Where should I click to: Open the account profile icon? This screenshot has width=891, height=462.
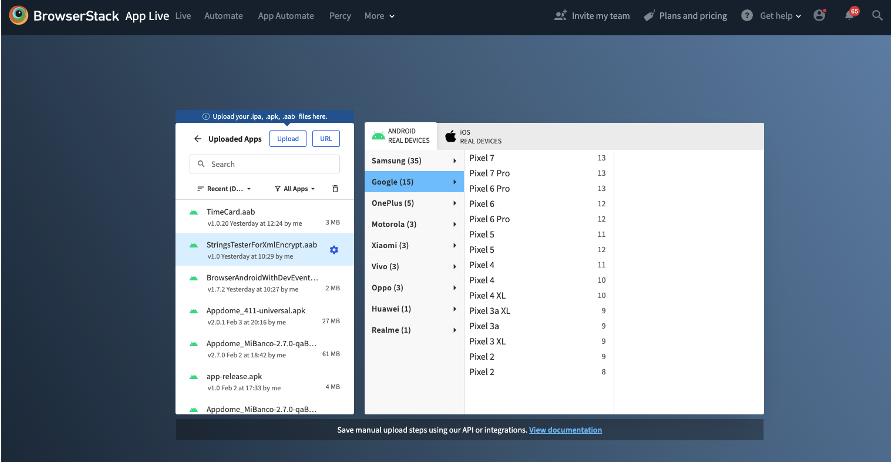click(x=820, y=16)
